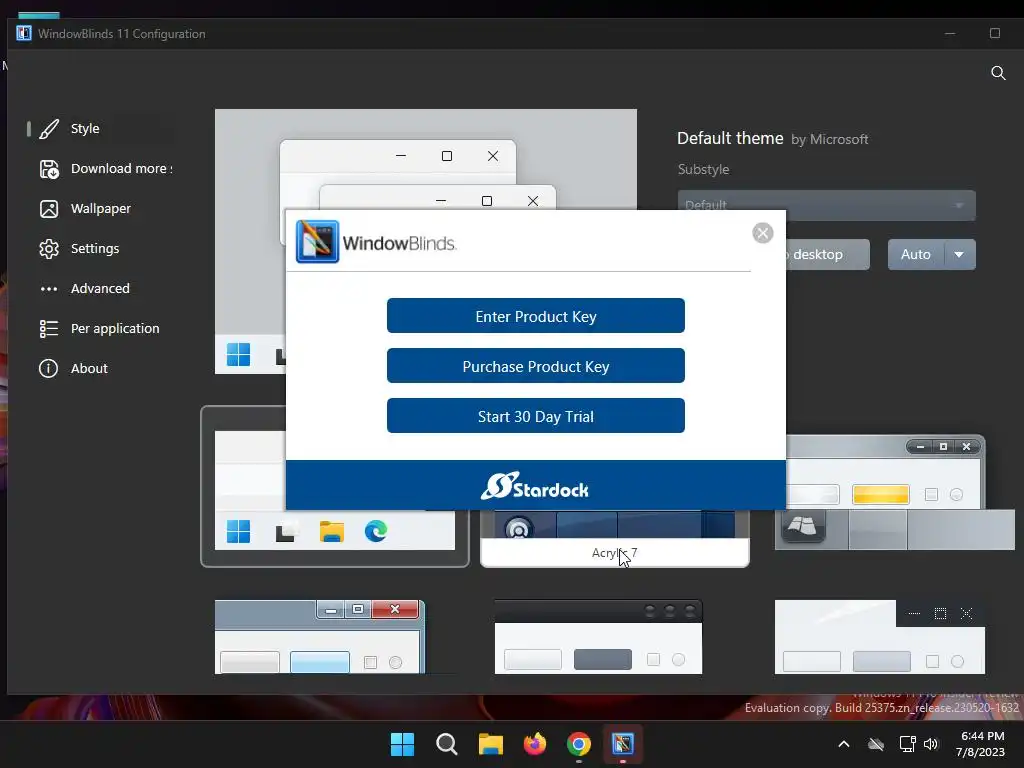Select white glossy style thumbnail

pyautogui.click(x=880, y=637)
